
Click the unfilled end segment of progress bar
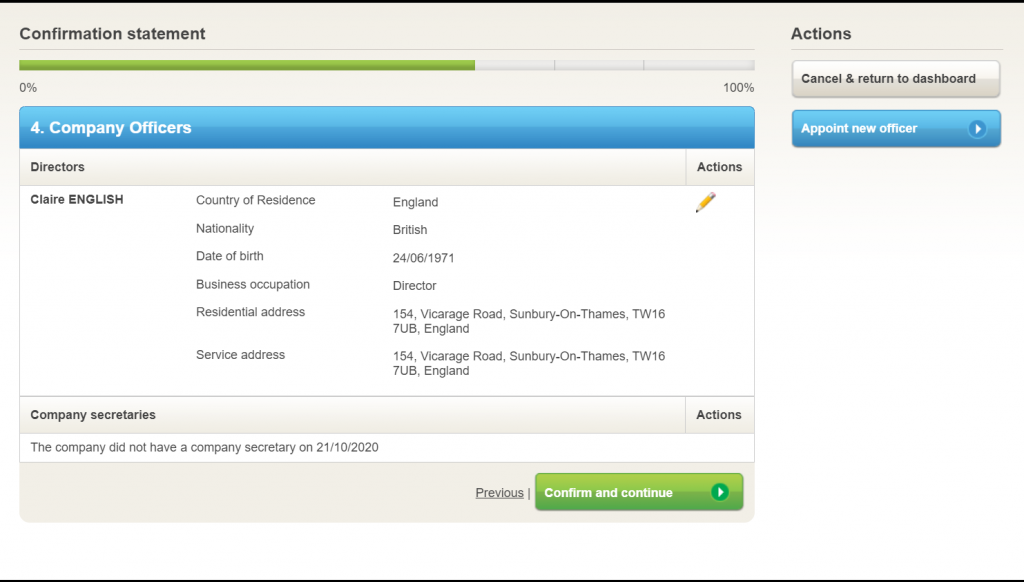[698, 65]
